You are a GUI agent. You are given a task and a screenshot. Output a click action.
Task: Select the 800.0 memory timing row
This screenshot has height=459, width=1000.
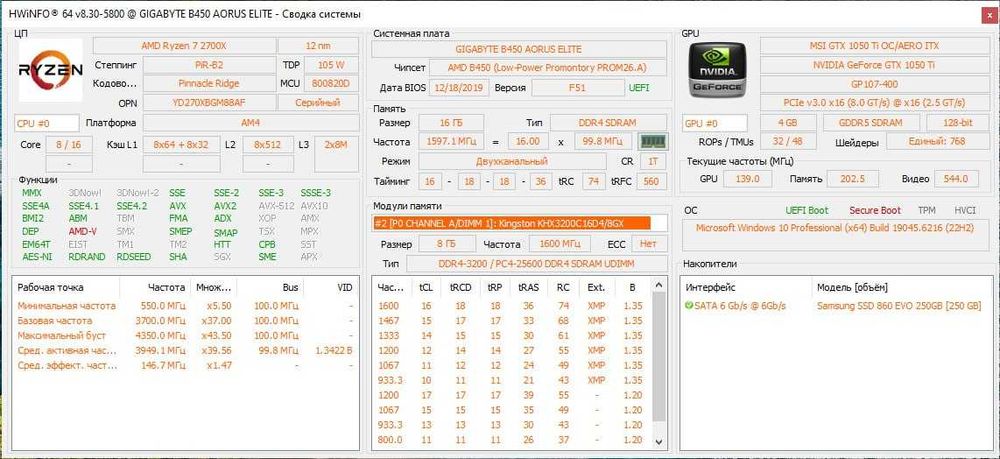tap(513, 440)
